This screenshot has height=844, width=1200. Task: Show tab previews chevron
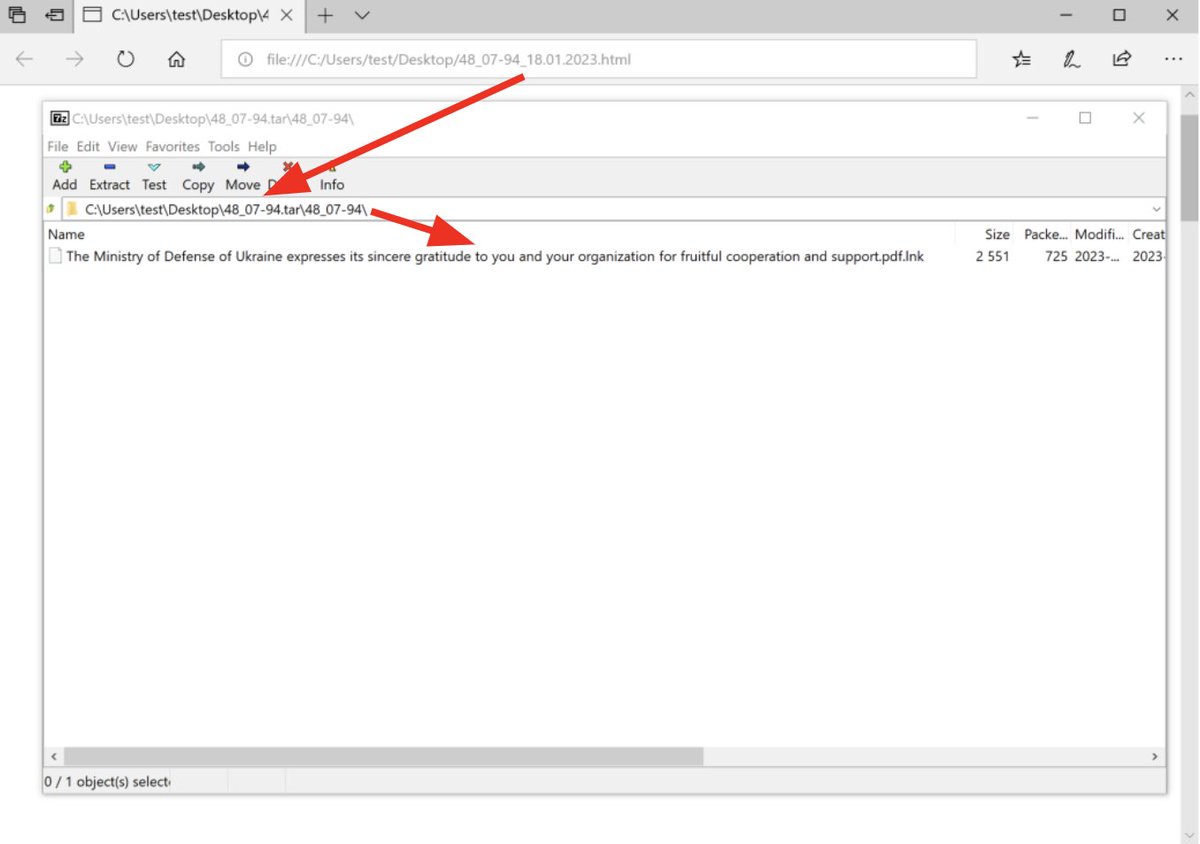click(362, 15)
